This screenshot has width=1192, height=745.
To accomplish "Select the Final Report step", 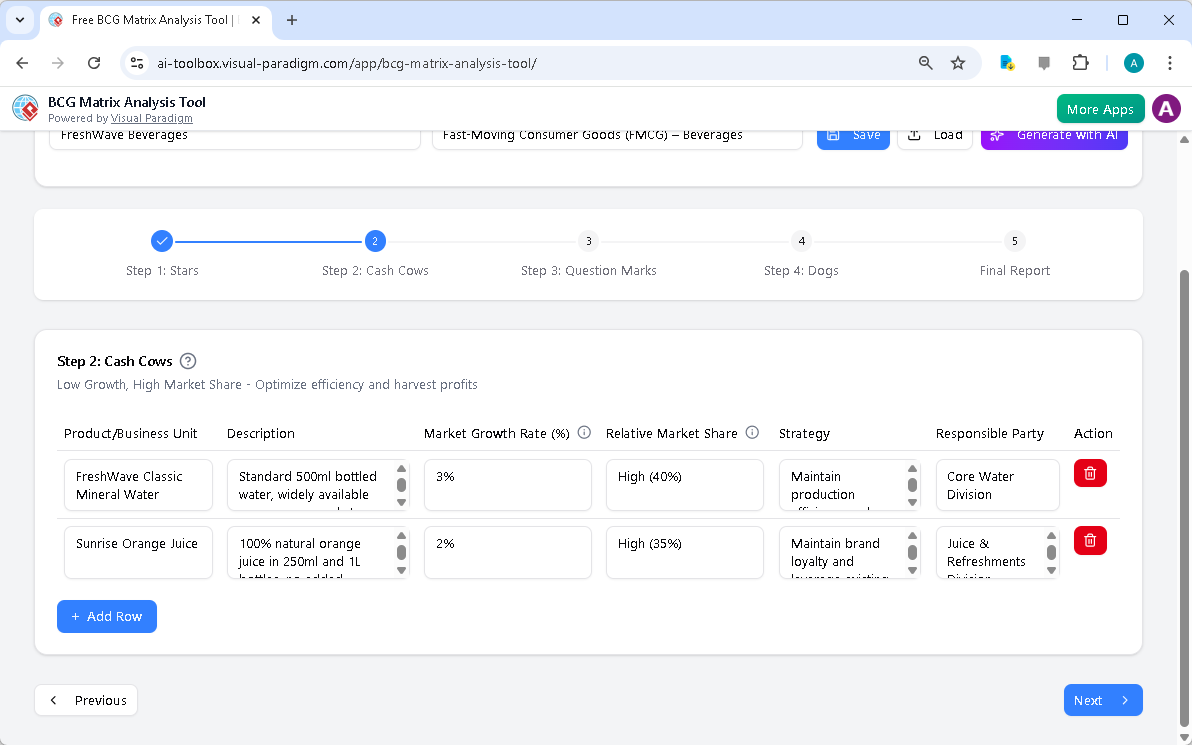I will (1014, 241).
